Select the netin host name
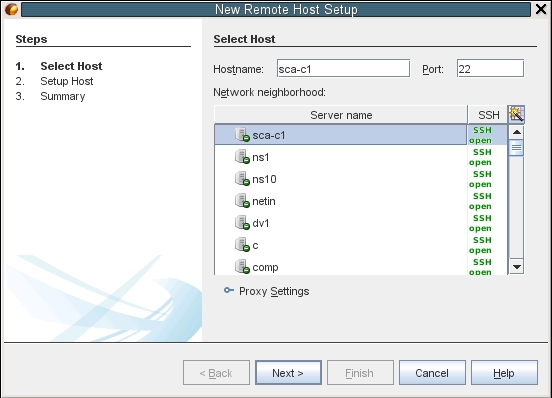This screenshot has width=552, height=398. [264, 201]
